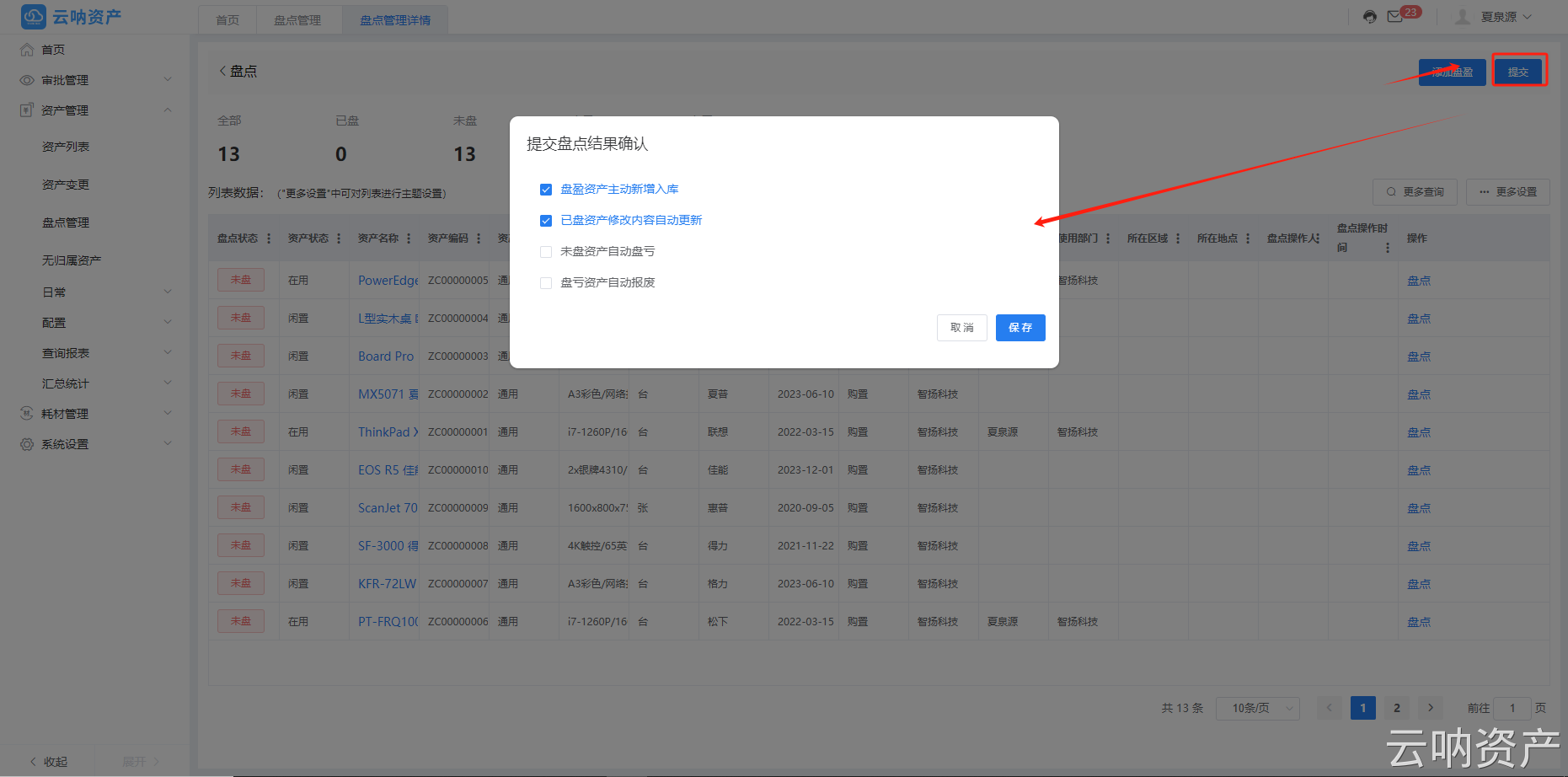Expand 系统设置 sidebar menu

(x=168, y=444)
